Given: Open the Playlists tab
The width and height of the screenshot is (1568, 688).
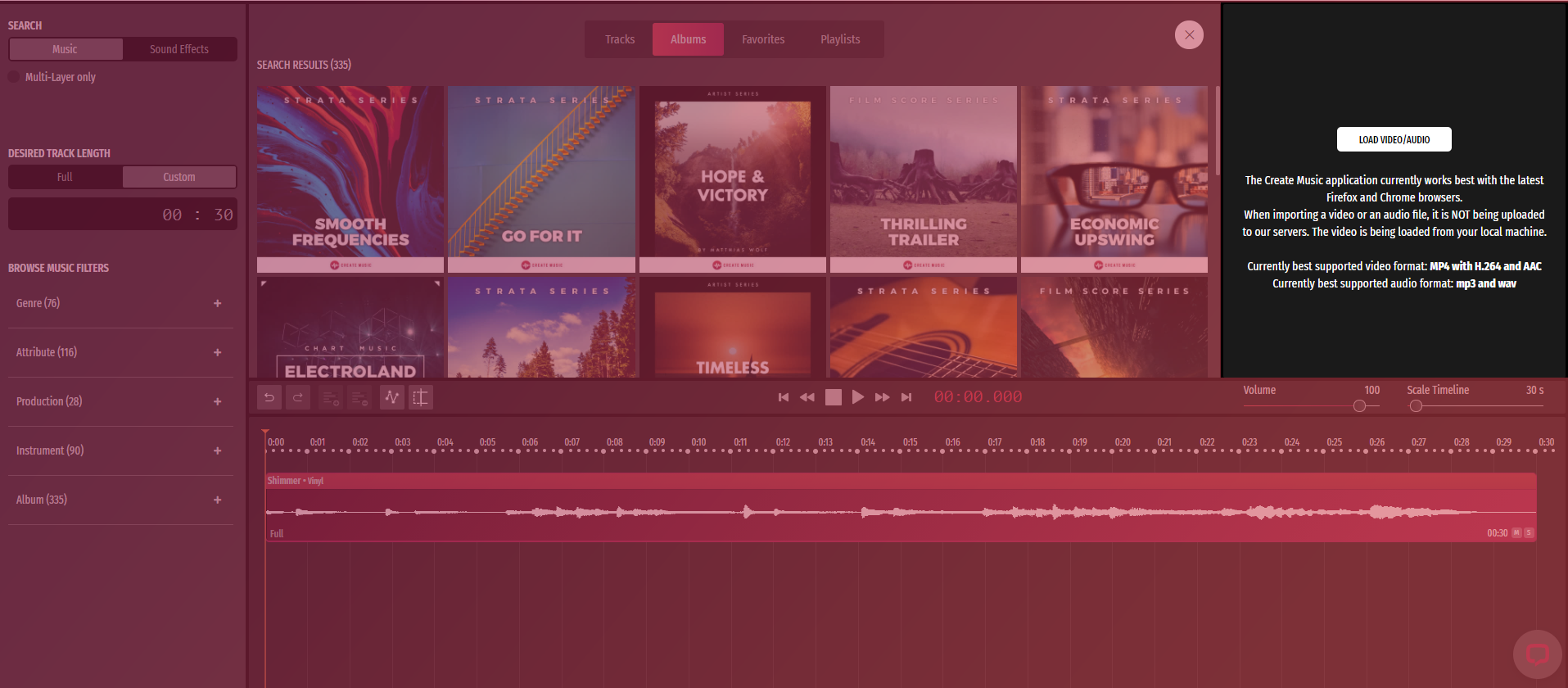Looking at the screenshot, I should coord(840,39).
